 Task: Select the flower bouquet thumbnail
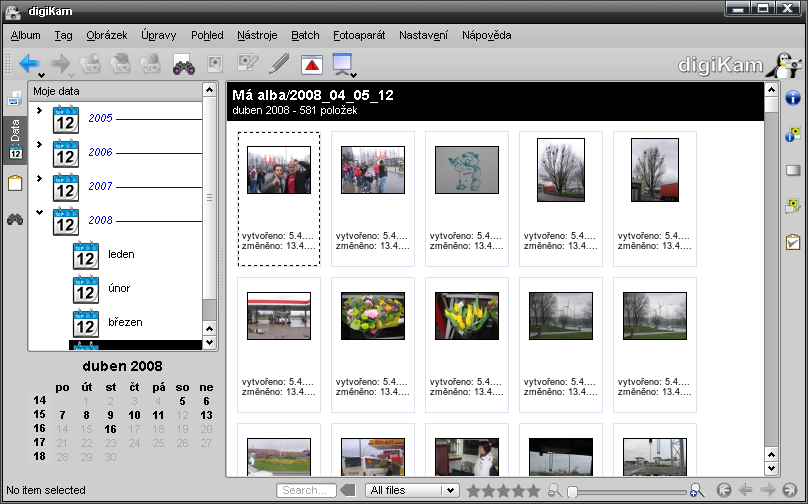click(x=373, y=316)
